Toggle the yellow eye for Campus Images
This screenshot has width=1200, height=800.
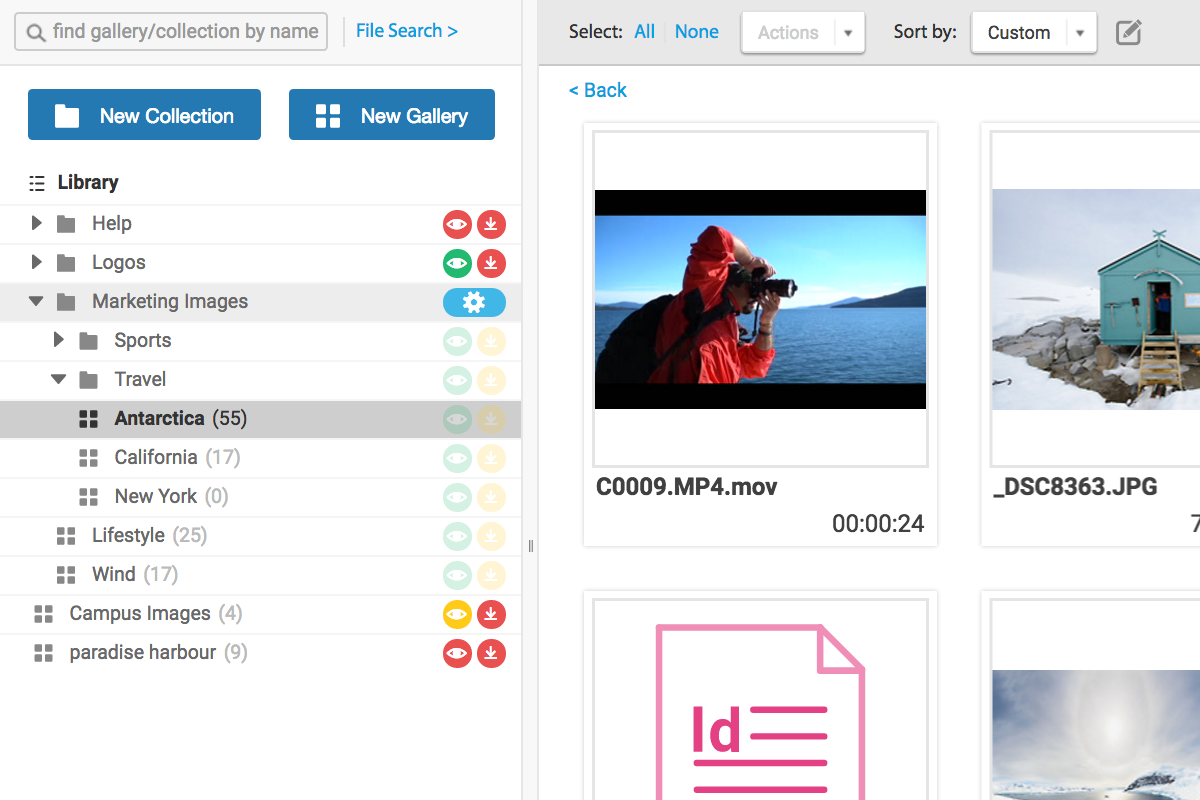pyautogui.click(x=457, y=614)
